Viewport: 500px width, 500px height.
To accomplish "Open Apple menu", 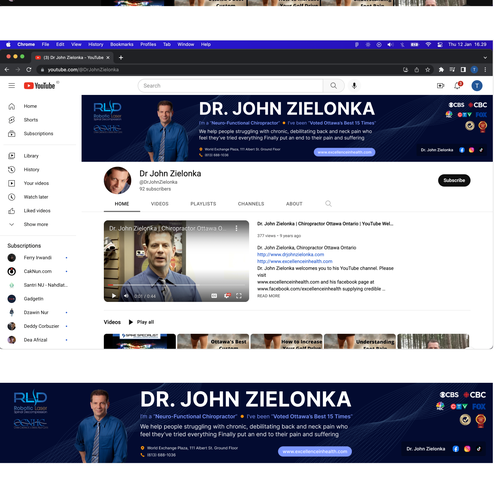I will [8, 44].
